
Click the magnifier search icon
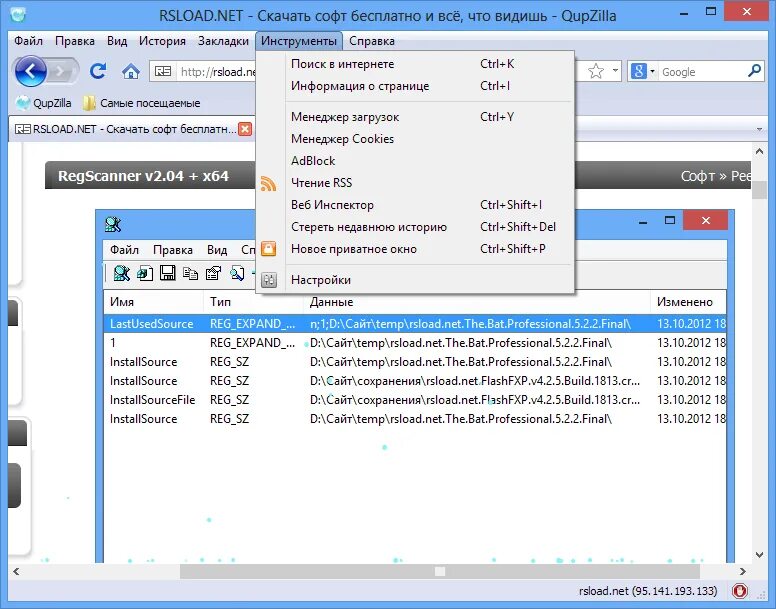(x=754, y=72)
